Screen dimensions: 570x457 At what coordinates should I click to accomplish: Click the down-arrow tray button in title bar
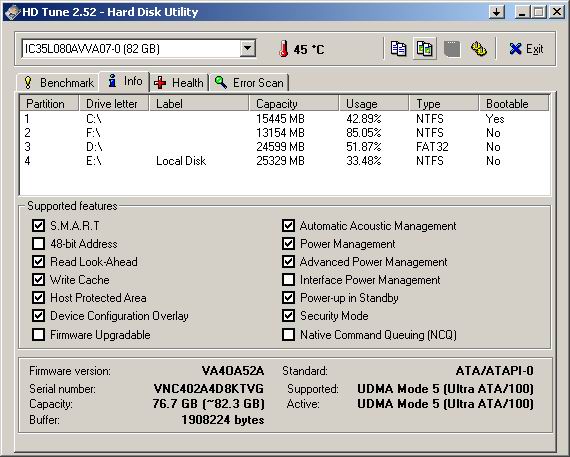[x=497, y=12]
